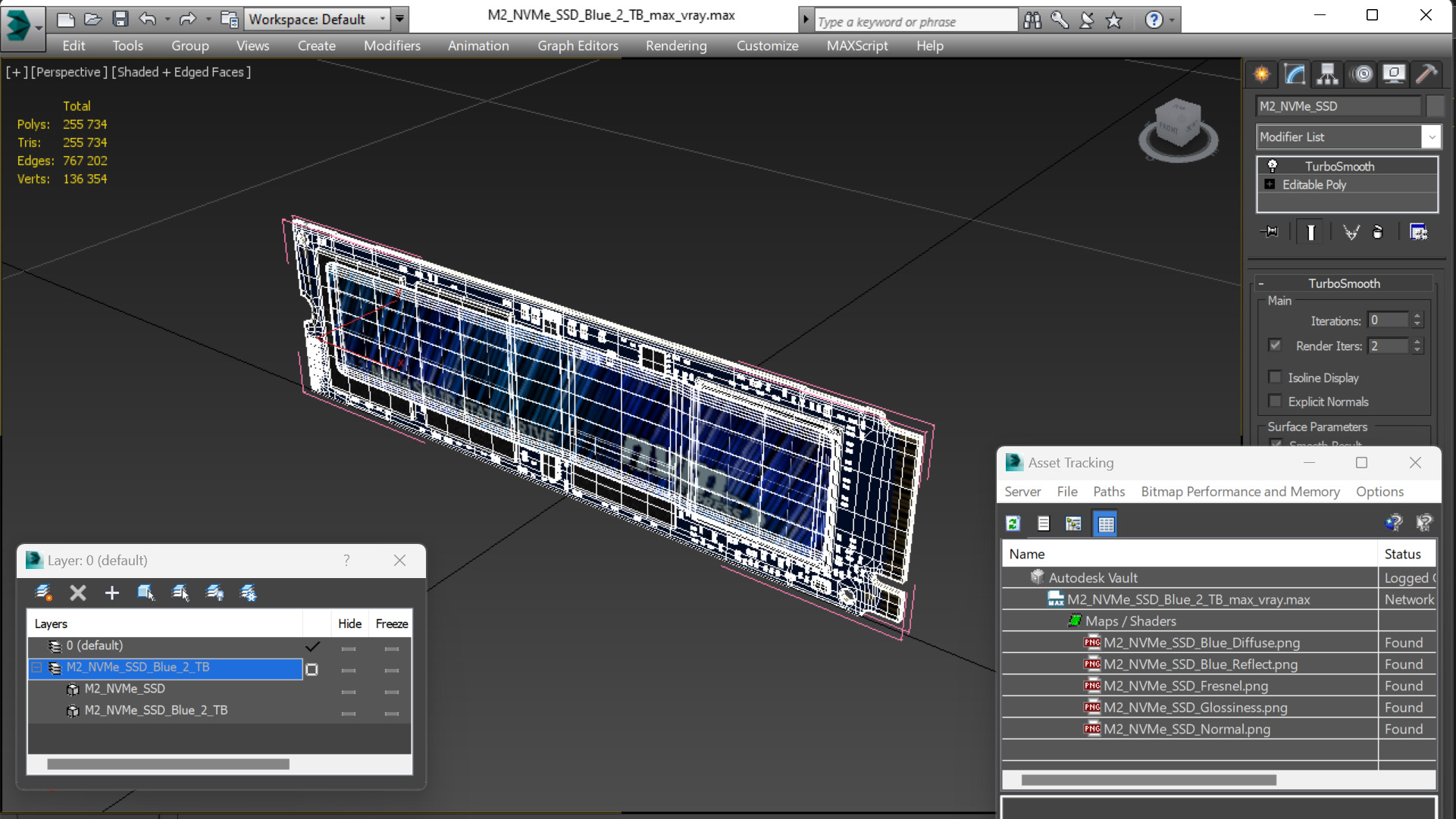Enable the Explicit Normals checkbox
Image resolution: width=1456 pixels, height=819 pixels.
1275,402
